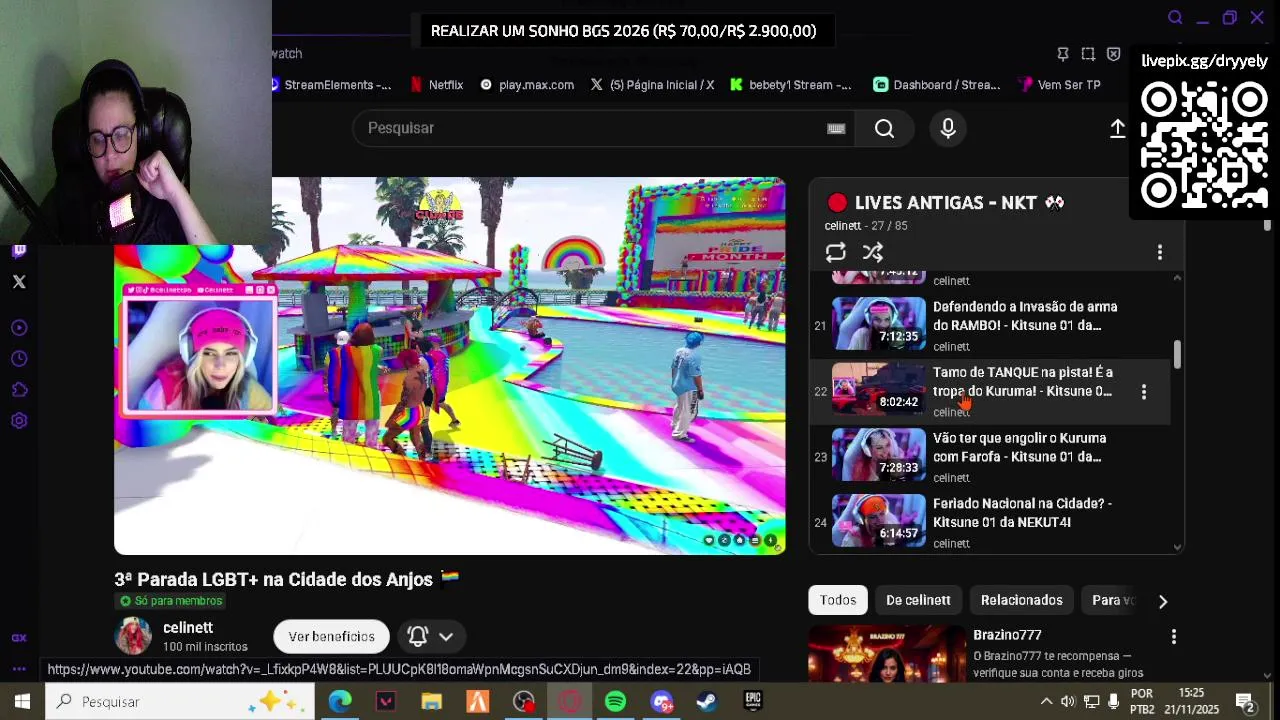Click the playlist panel scrollbar thumb
This screenshot has width=1280, height=720.
(x=1177, y=354)
